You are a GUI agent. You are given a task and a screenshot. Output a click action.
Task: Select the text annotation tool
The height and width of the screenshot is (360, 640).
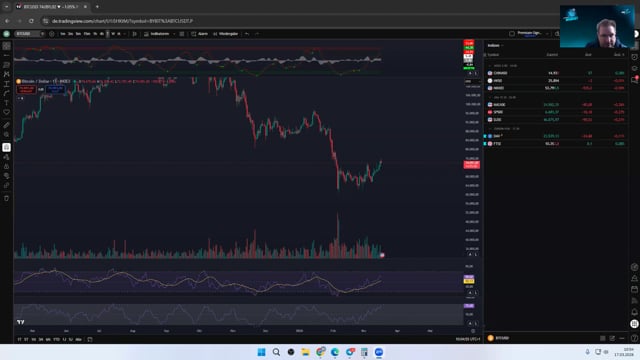click(7, 102)
